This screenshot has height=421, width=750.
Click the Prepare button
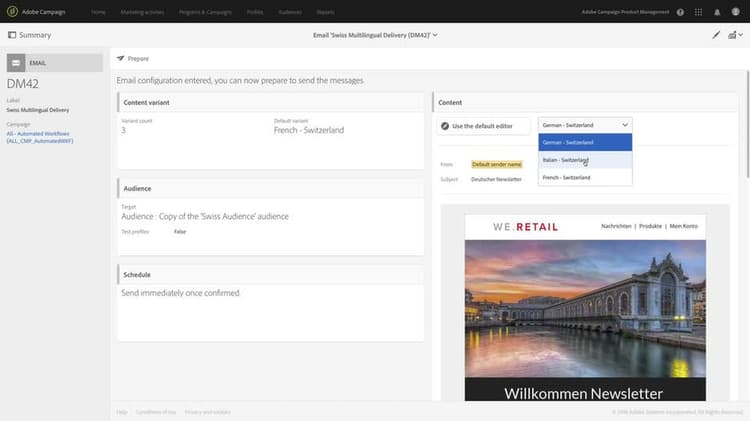point(133,58)
